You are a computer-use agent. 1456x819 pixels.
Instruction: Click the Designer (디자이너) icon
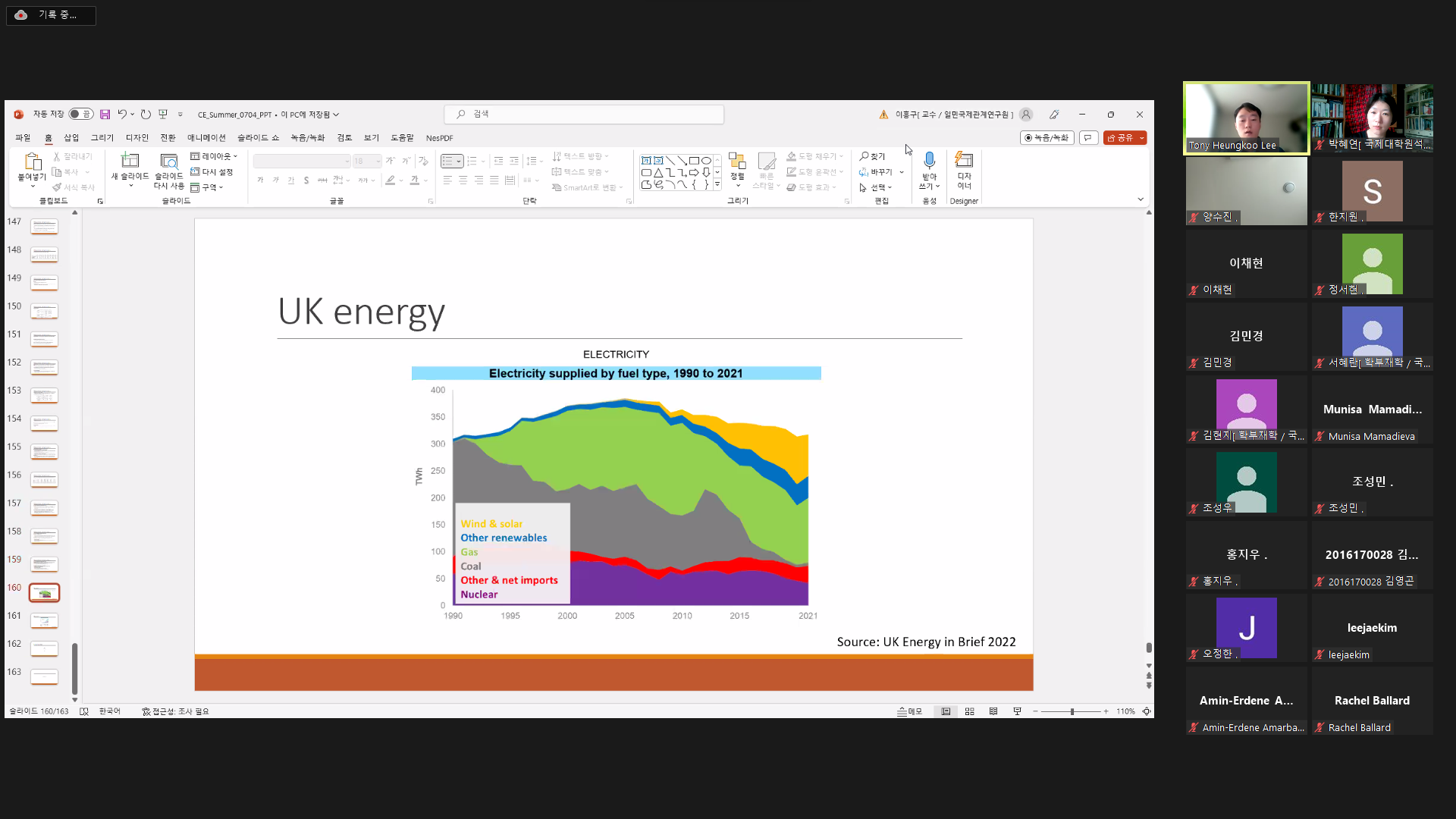[x=964, y=161]
